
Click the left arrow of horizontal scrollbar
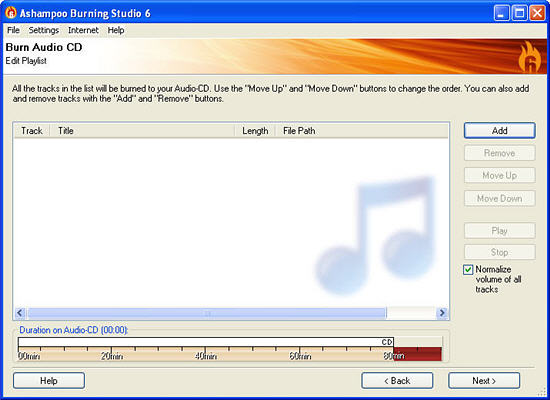coord(20,312)
